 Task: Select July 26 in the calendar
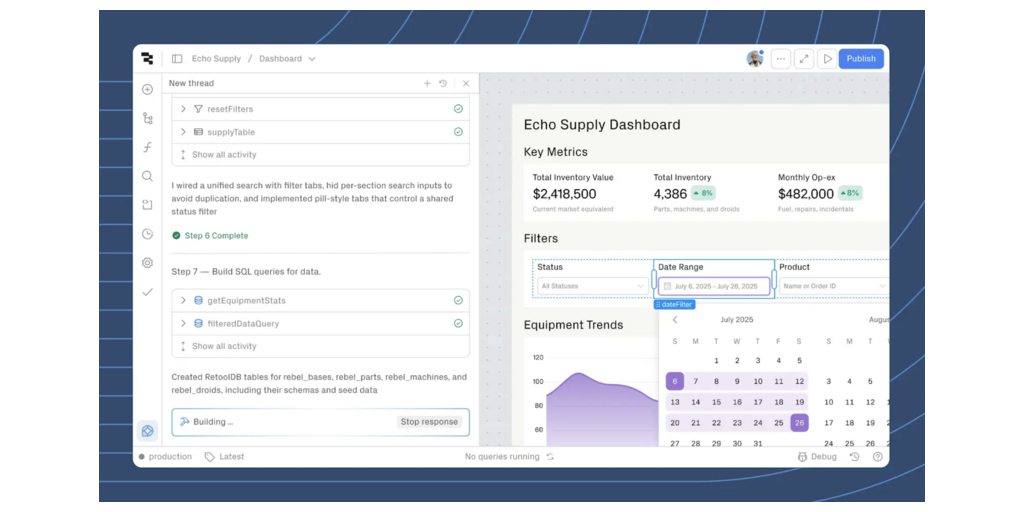(x=799, y=423)
